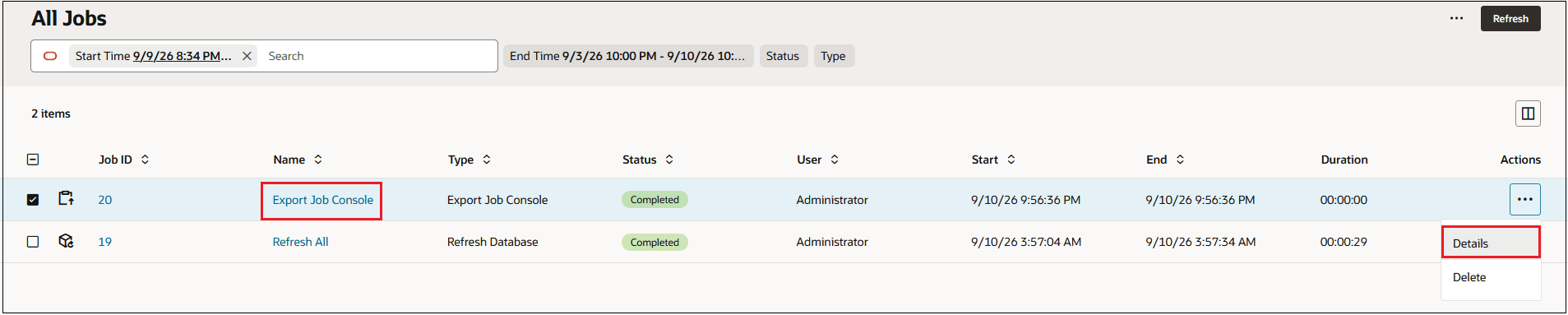Click end time '9/10/26 3:57:34 AM'
The image size is (1568, 315).
click(1200, 242)
